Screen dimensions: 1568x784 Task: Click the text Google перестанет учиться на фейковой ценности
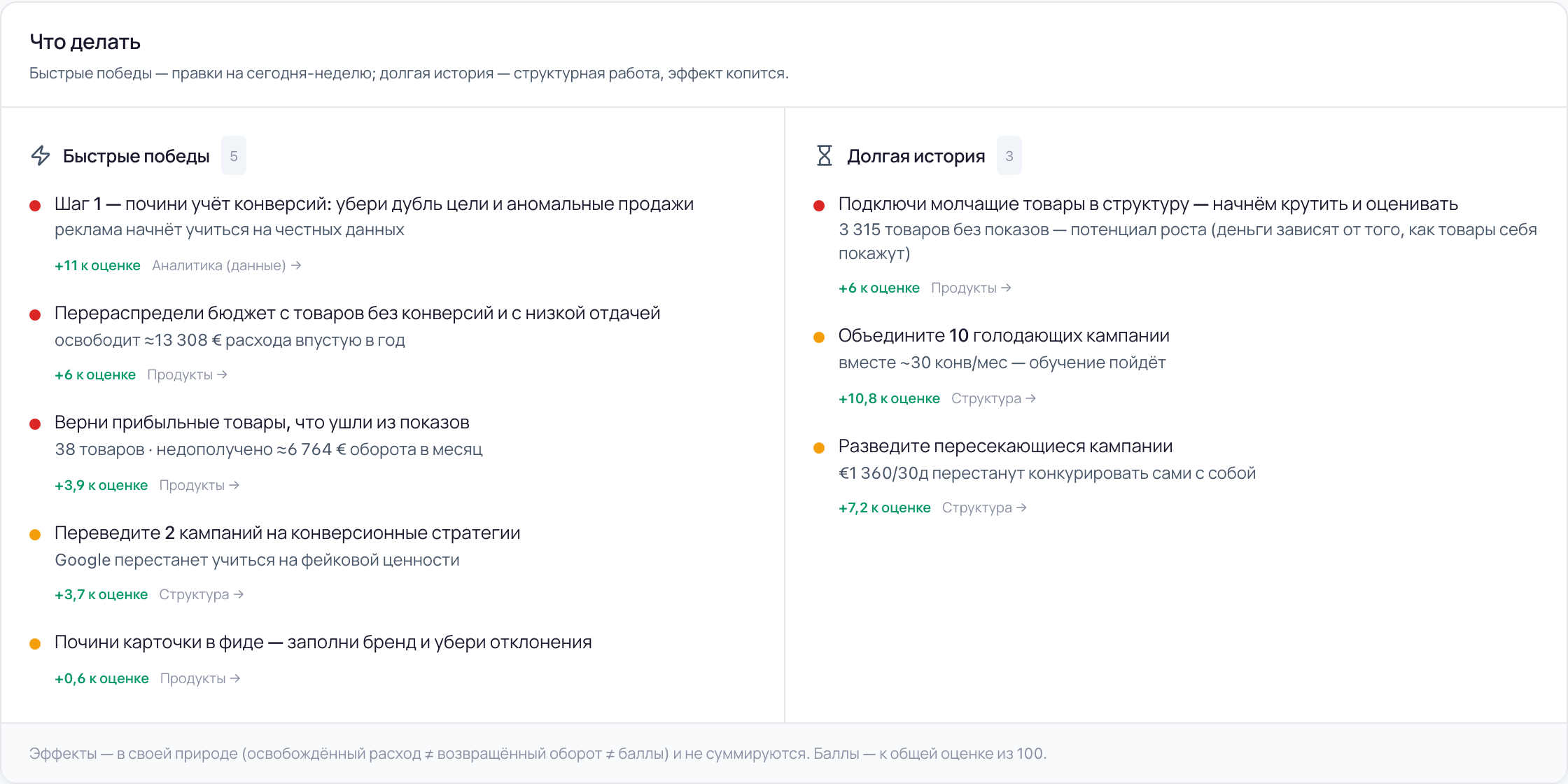tap(257, 560)
